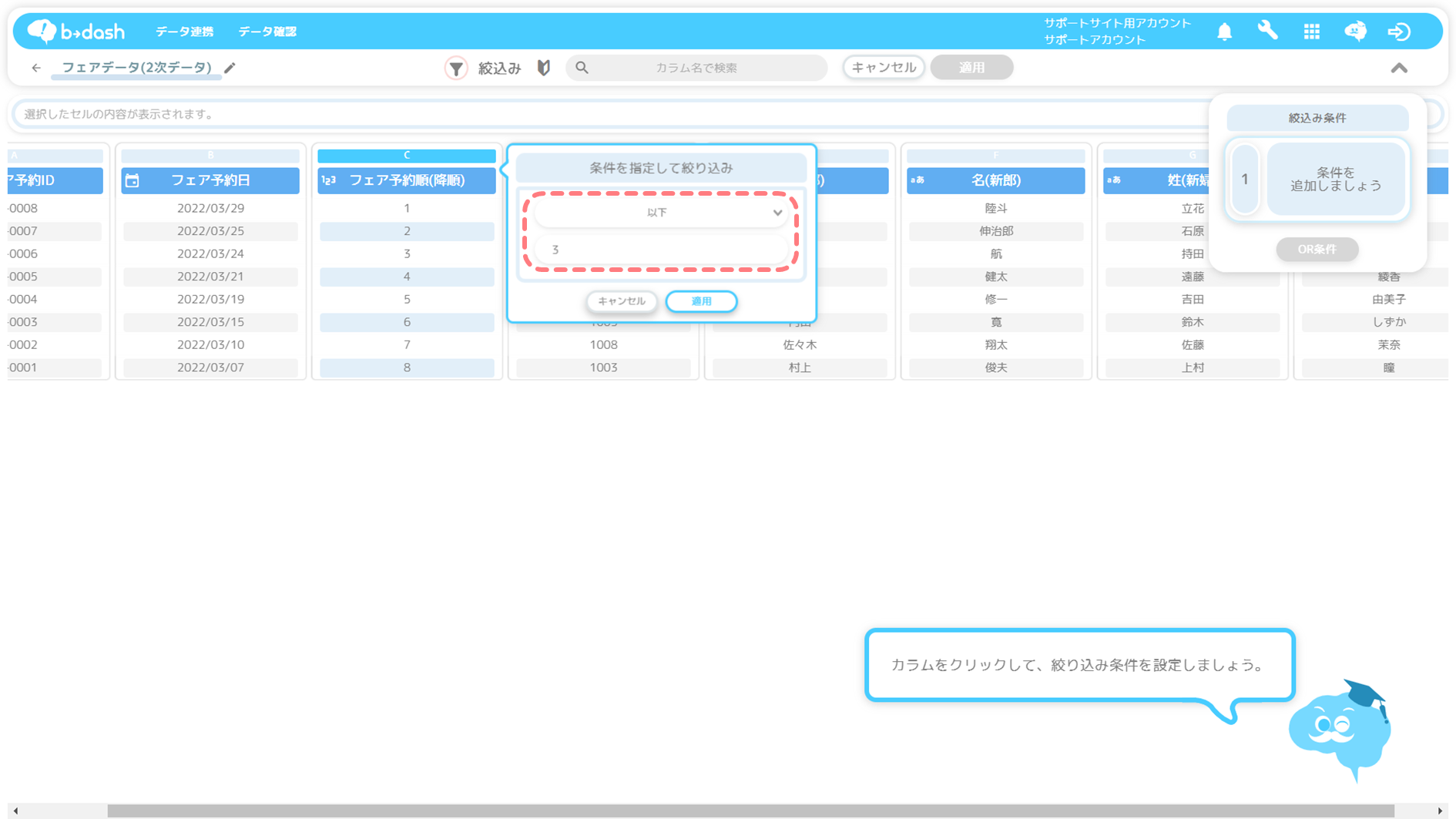Click cell 1008
This screenshot has width=1456, height=819.
coord(603,344)
